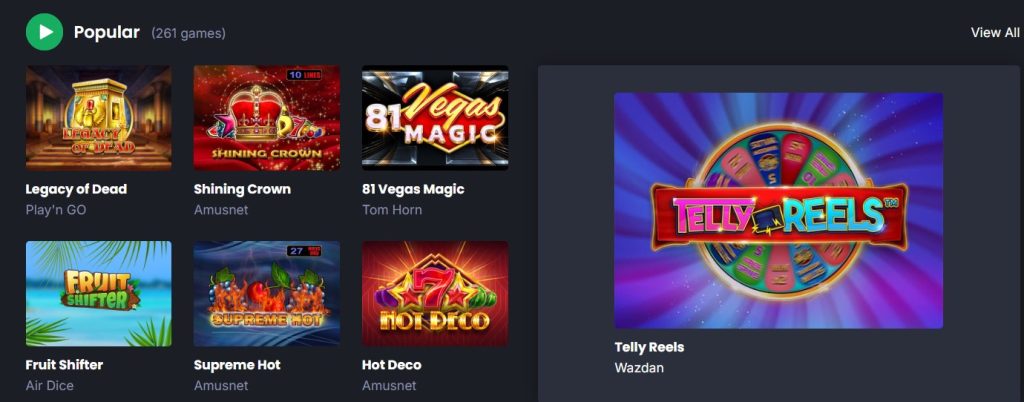
Task: Click the Tom Horn provider name
Action: (392, 210)
